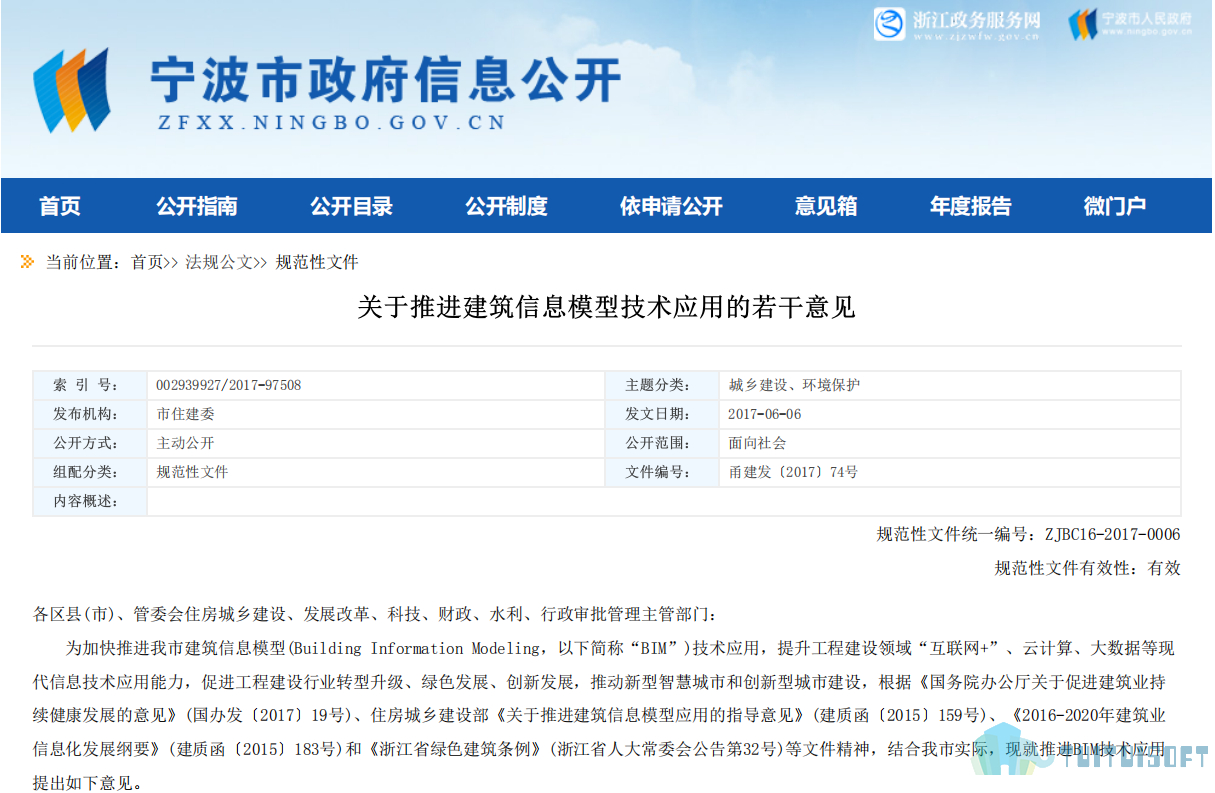Click 规范性文件 breadcrumb link
The height and width of the screenshot is (793, 1215).
click(x=317, y=262)
